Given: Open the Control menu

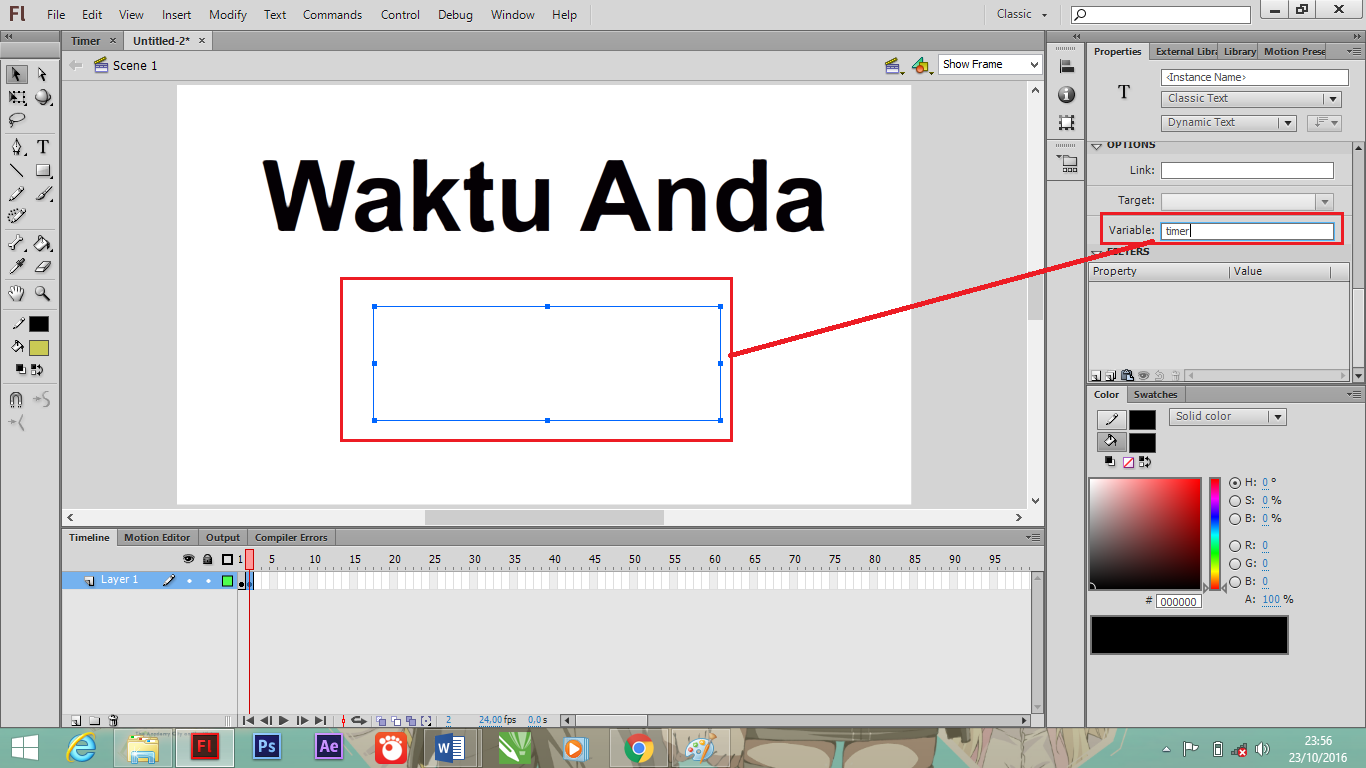Looking at the screenshot, I should click(400, 14).
